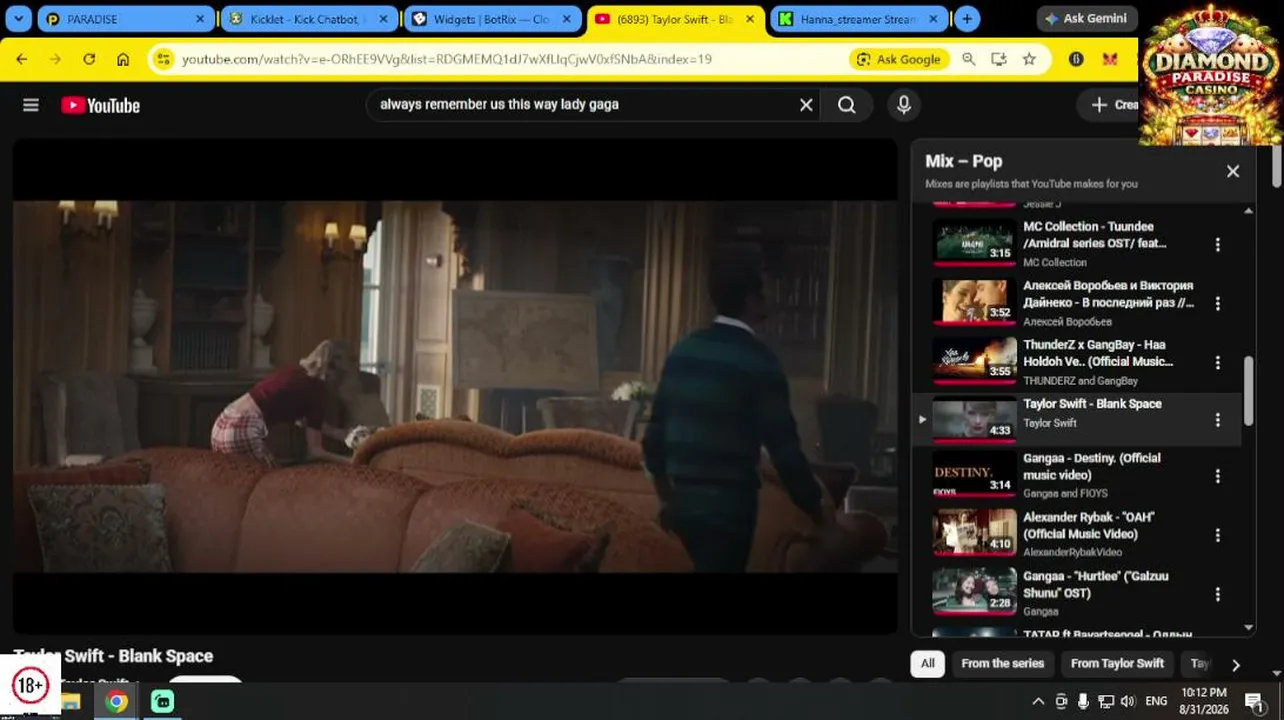The image size is (1284, 720).
Task: Play the Gangaa - Destiny thumbnail
Action: (x=974, y=474)
